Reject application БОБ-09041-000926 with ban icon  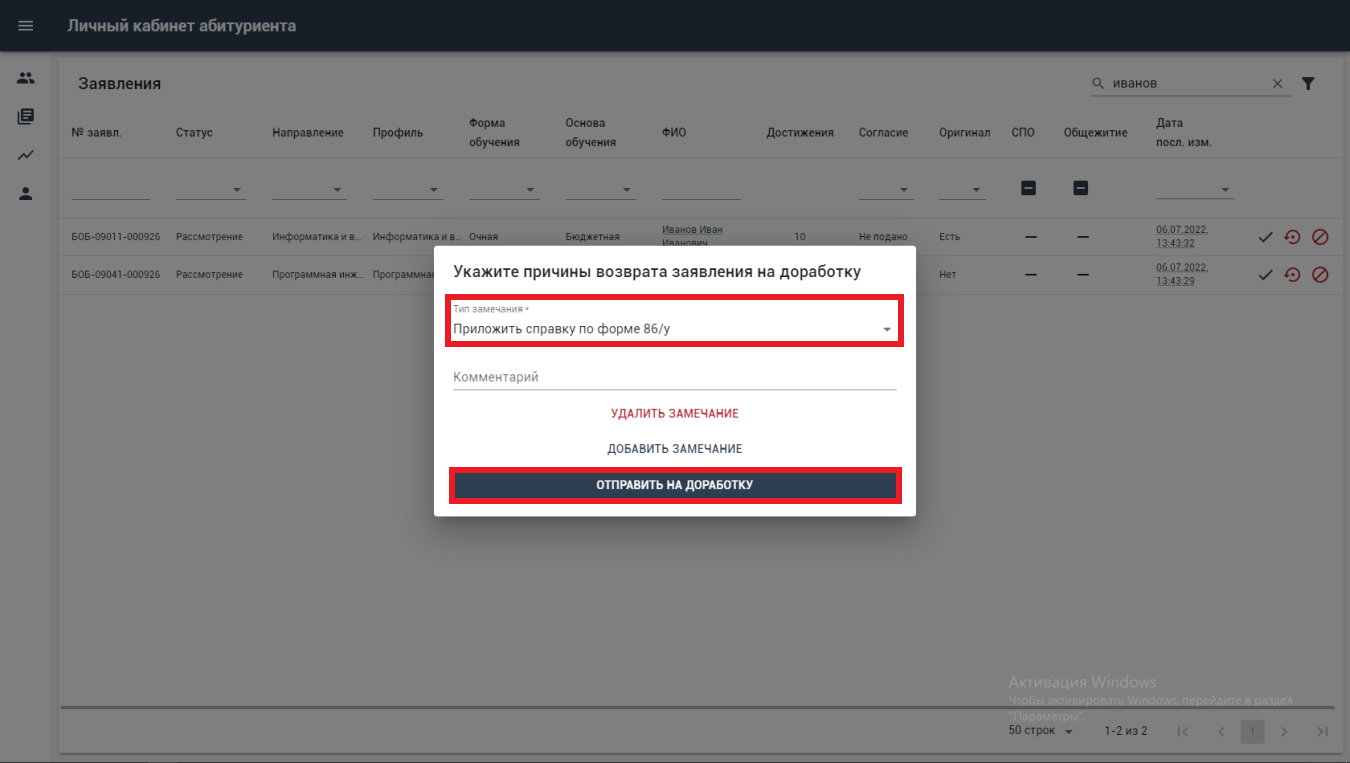pos(1320,275)
